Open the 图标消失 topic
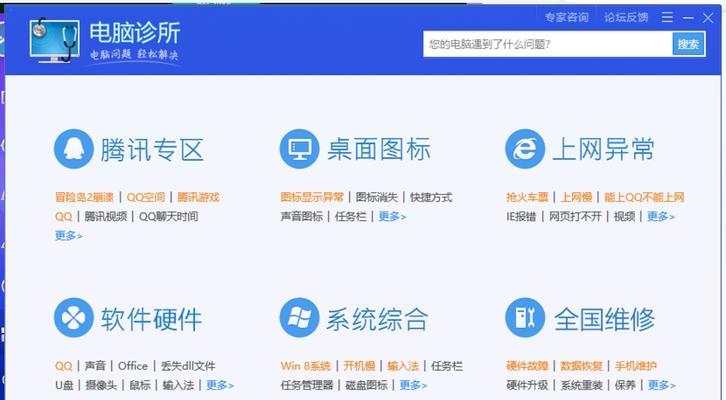Screen dimensions: 726x400 [x=377, y=197]
